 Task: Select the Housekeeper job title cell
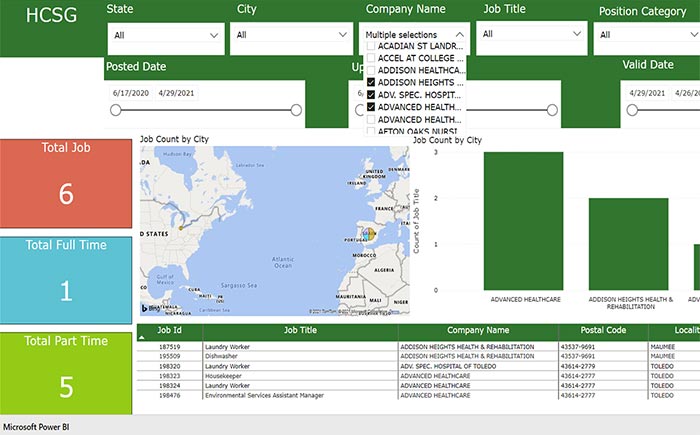300,376
